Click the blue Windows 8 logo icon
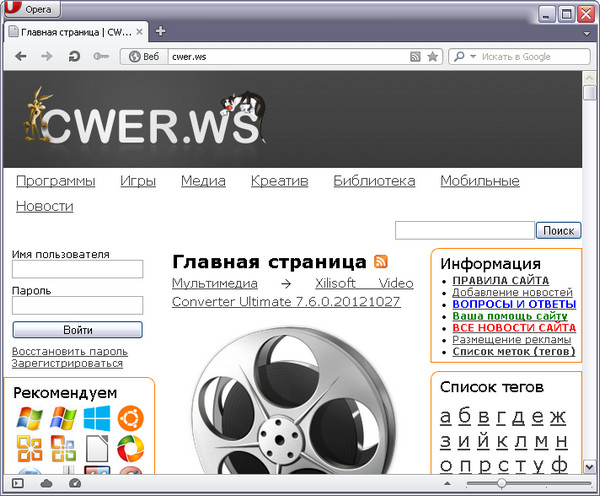Image resolution: width=600 pixels, height=496 pixels. [97, 418]
